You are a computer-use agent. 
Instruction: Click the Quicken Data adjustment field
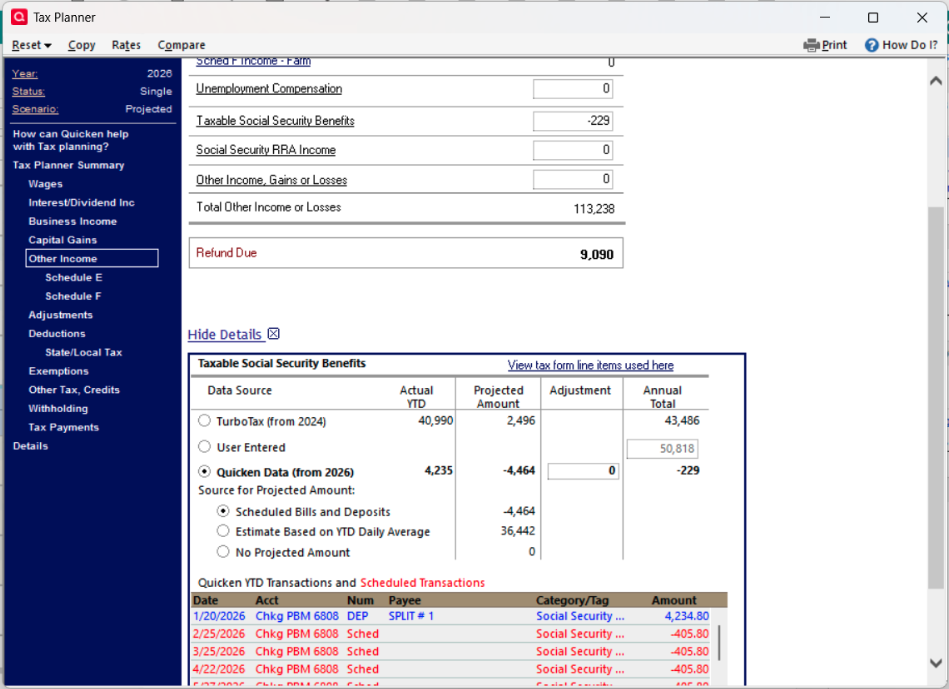tap(583, 471)
